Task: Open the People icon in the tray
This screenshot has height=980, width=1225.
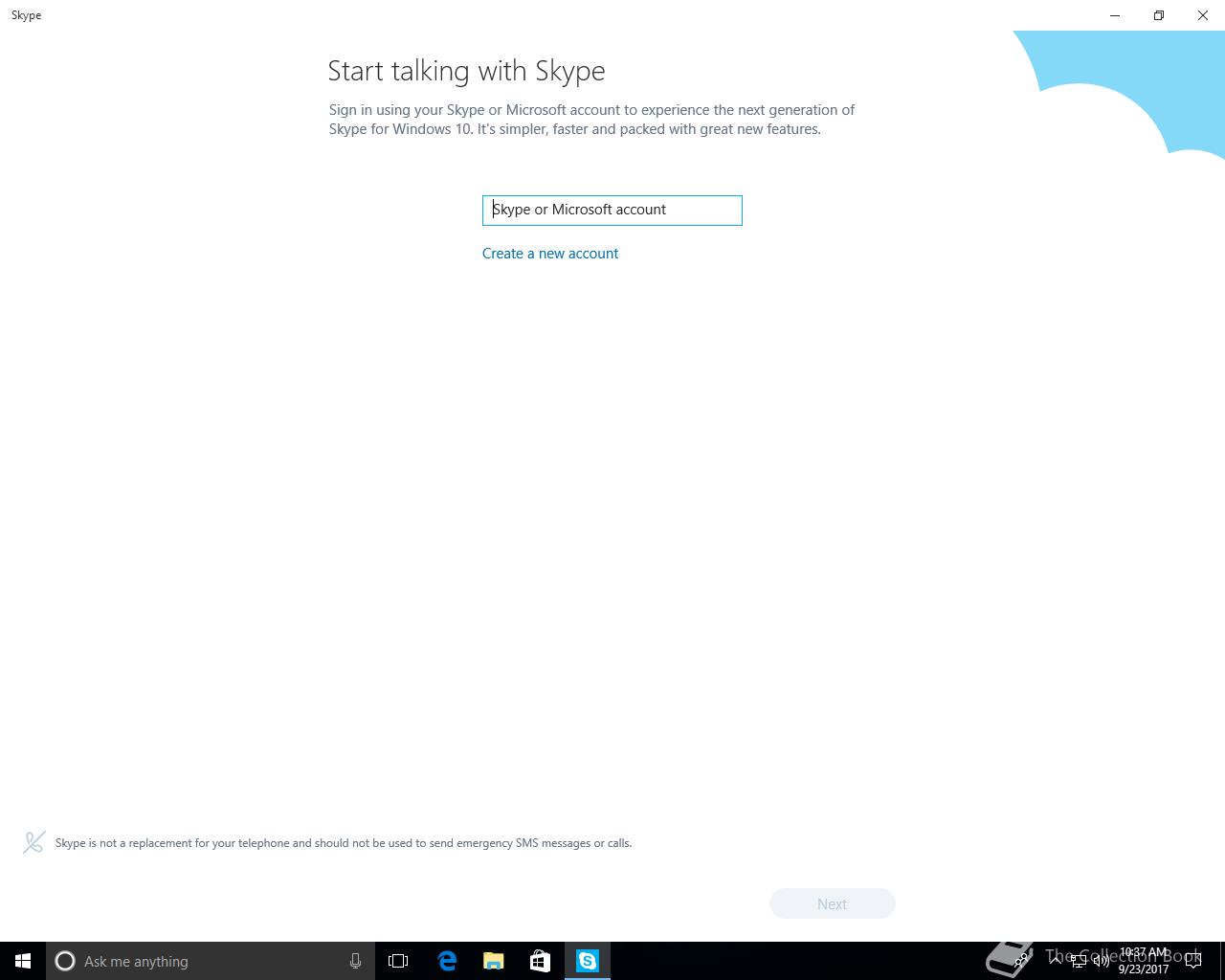Action: pos(1021,961)
